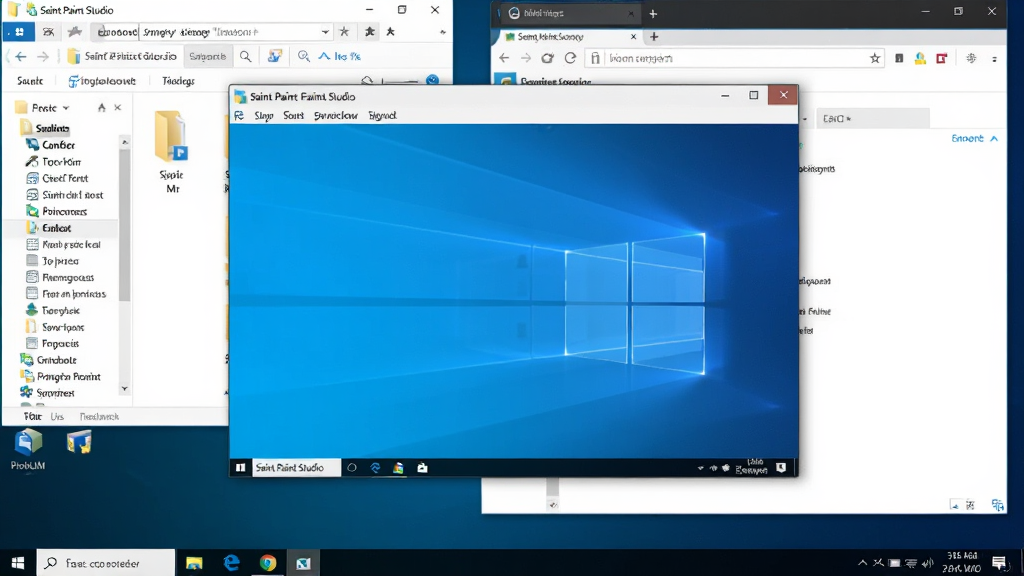Click the icon left of the Slap menu
Image resolution: width=1024 pixels, height=576 pixels.
(239, 116)
